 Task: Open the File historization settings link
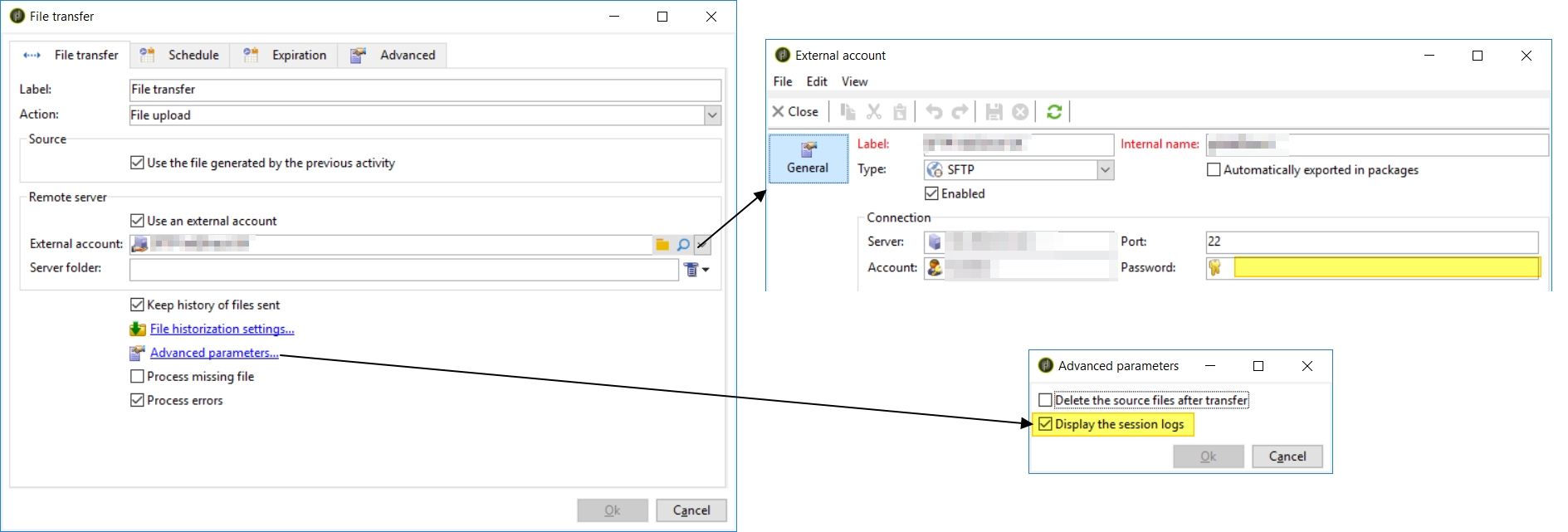pos(222,329)
